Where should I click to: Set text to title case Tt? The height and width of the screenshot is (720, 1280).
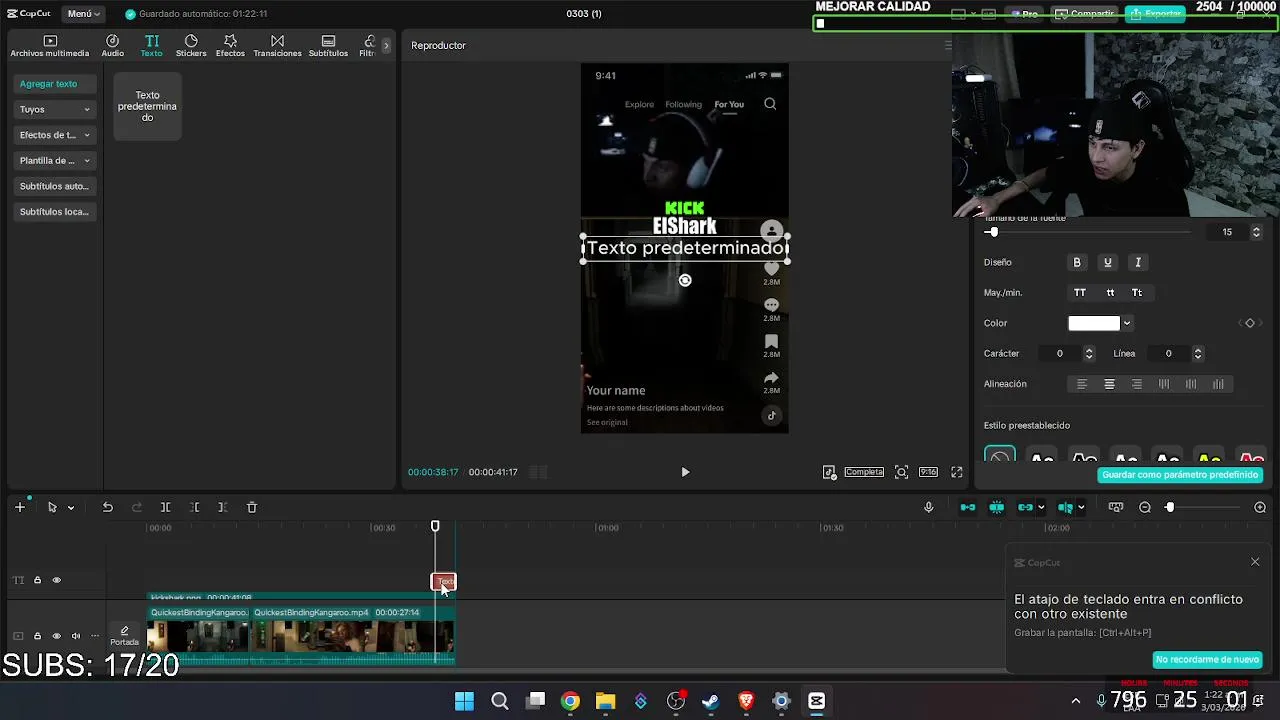tap(1137, 293)
